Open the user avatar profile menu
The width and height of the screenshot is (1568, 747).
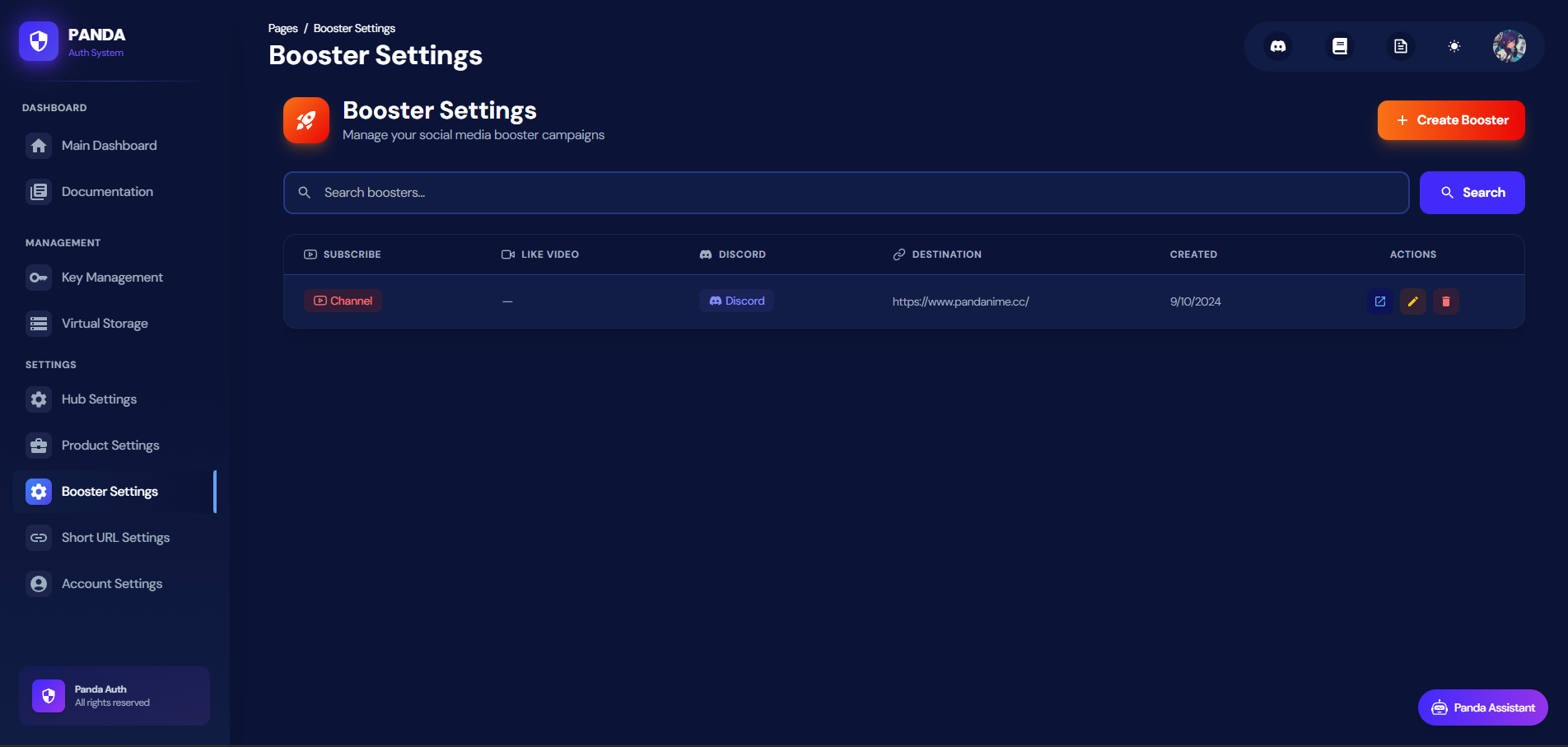pyautogui.click(x=1510, y=46)
